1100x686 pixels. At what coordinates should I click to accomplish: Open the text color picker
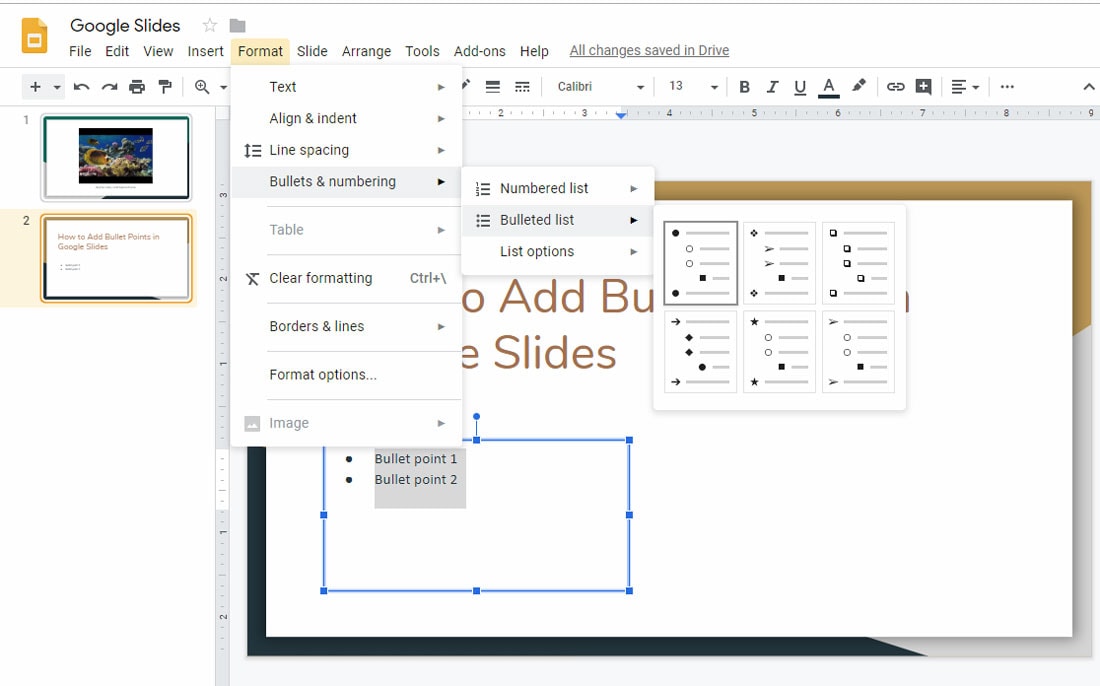pos(829,87)
